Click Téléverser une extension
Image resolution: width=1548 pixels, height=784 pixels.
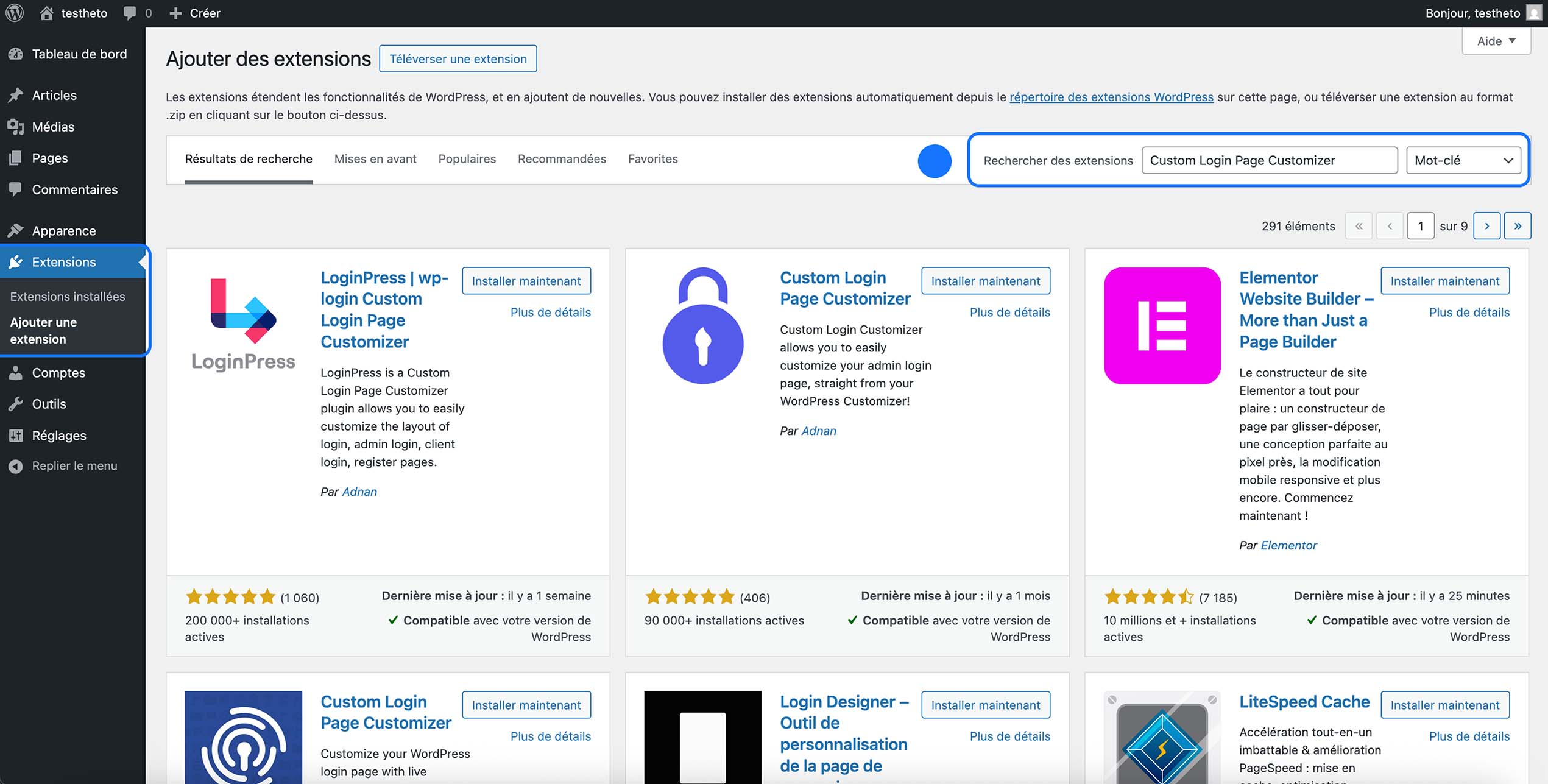(458, 58)
